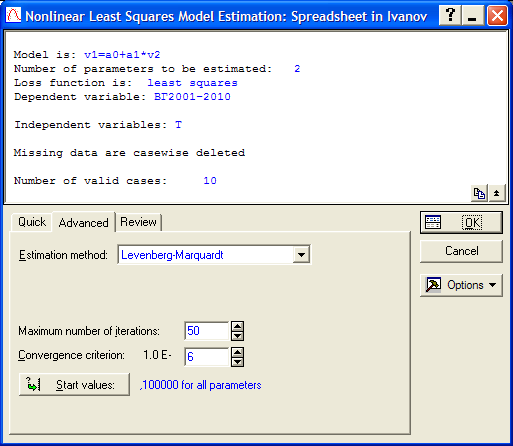Click the Convergence criterion exponent field
Viewport: 513px width, 446px height.
click(x=206, y=357)
